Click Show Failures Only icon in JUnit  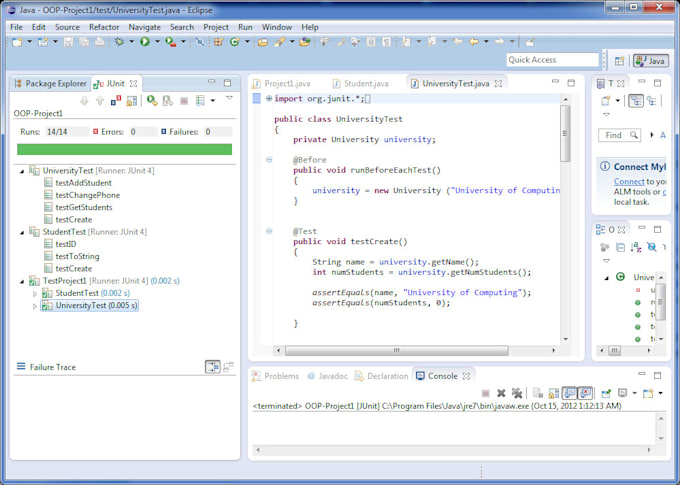pos(117,100)
